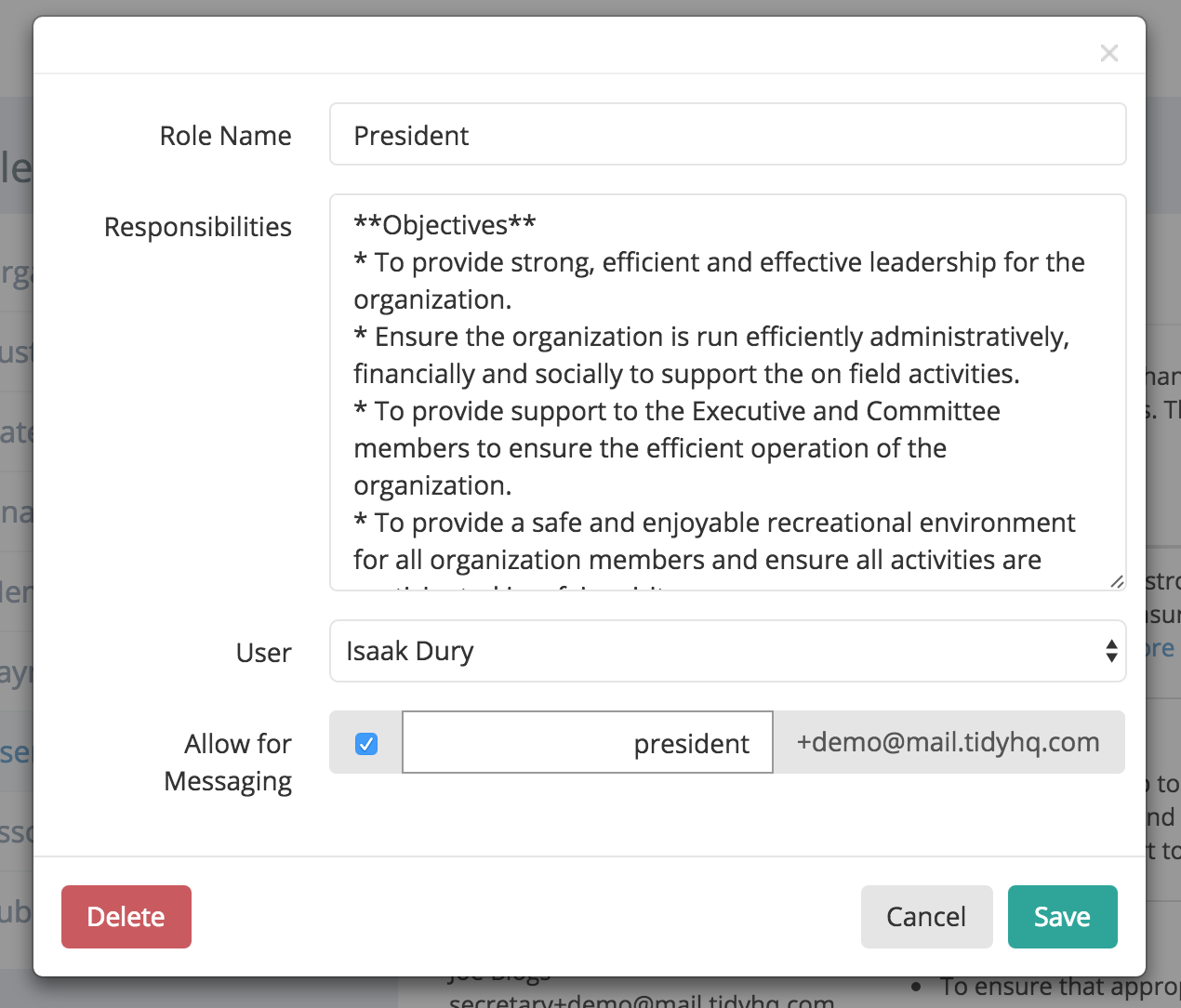
Task: Delete the President role
Action: [126, 917]
